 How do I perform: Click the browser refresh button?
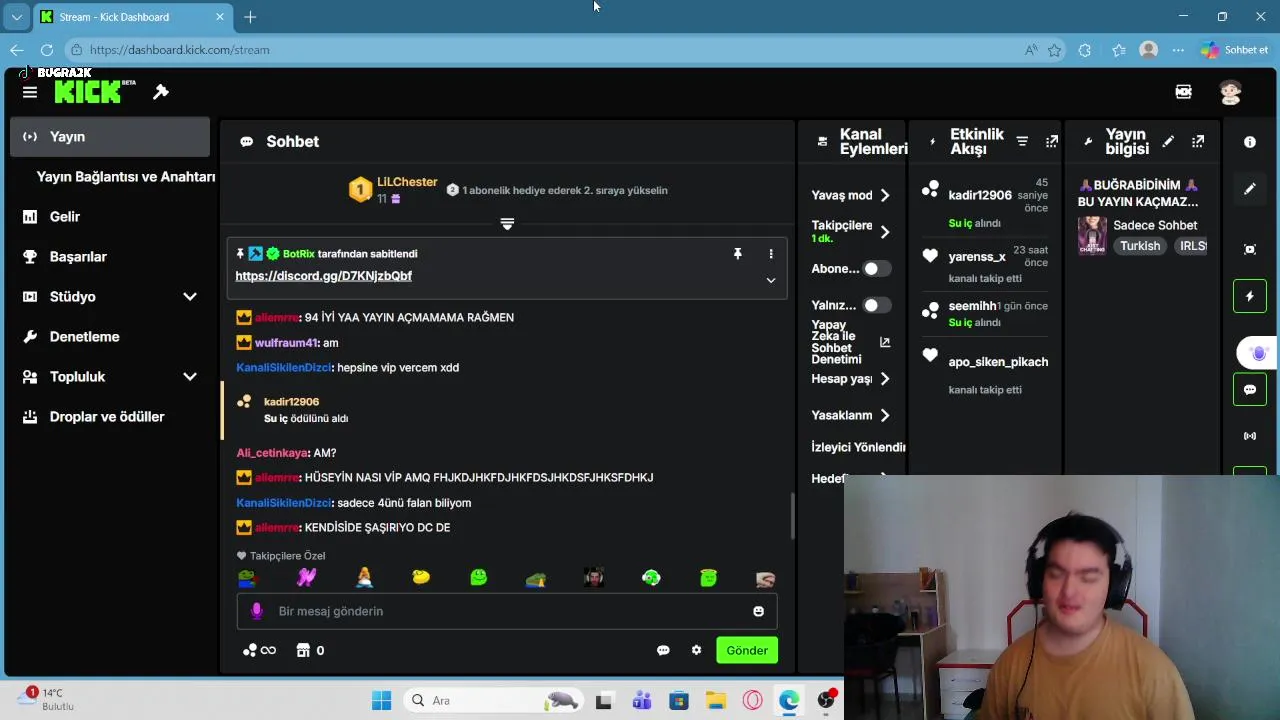[x=47, y=50]
